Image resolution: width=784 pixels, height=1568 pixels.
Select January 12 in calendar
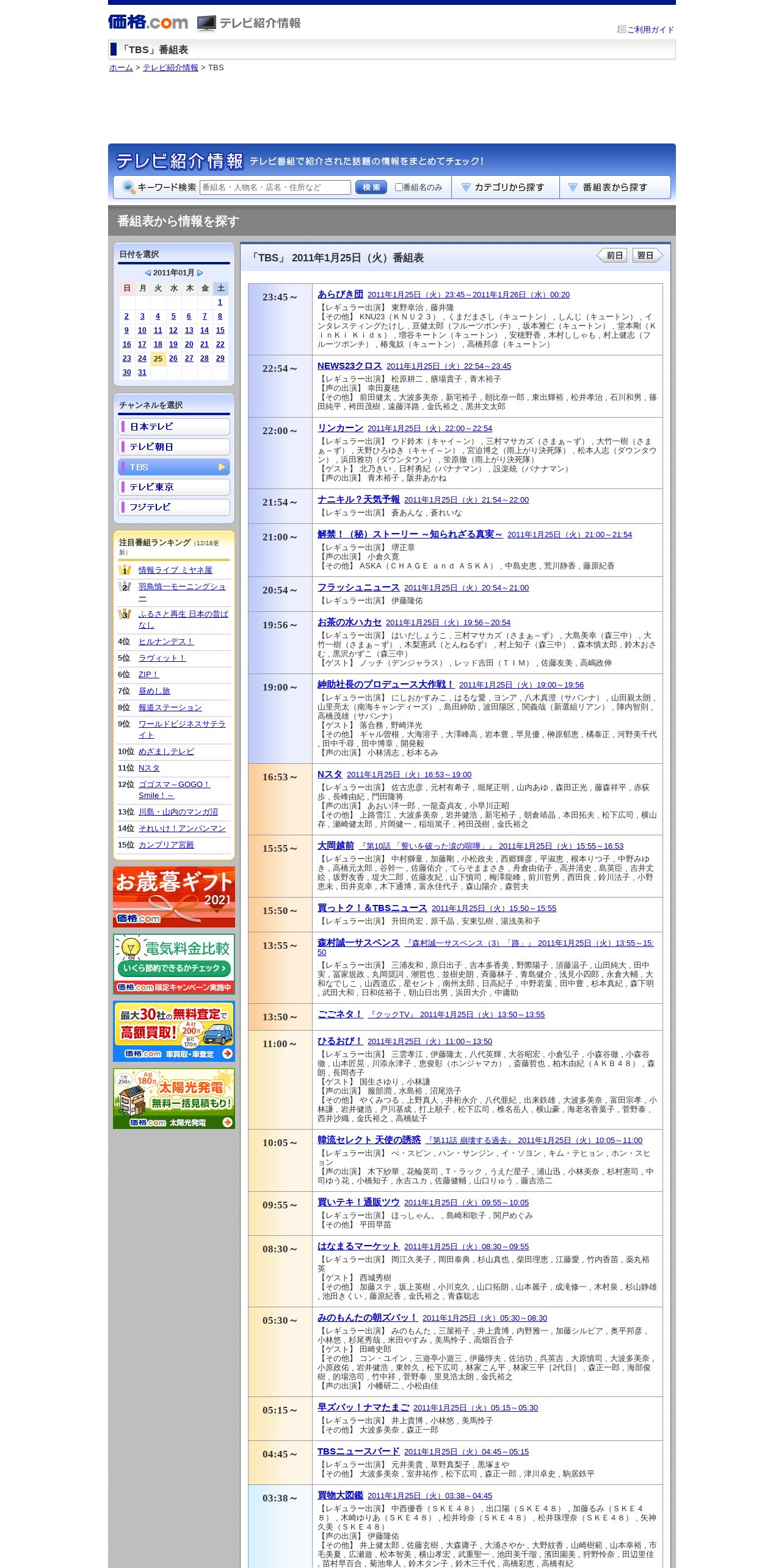click(x=173, y=330)
